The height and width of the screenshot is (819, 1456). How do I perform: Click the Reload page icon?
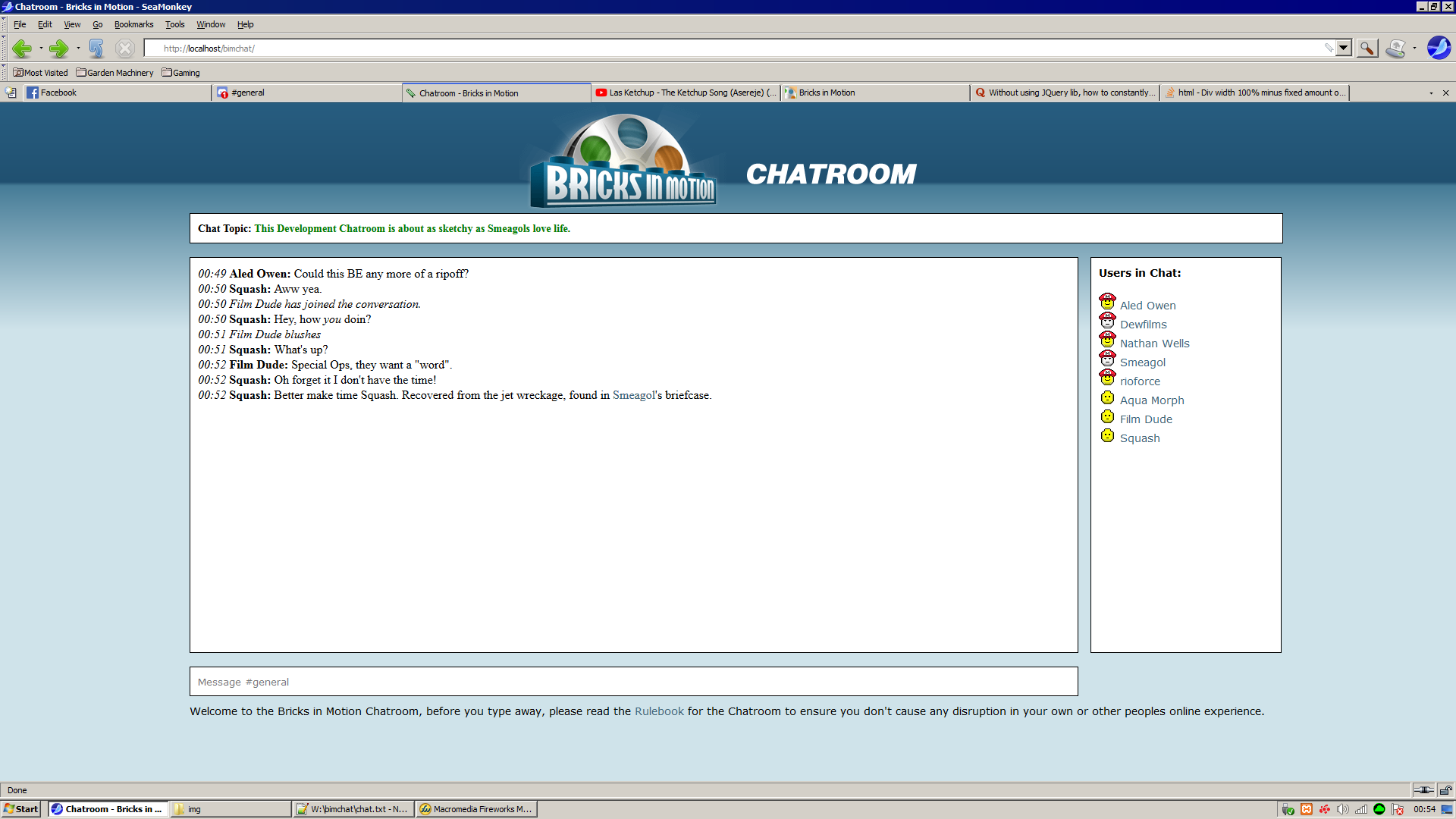pos(96,48)
